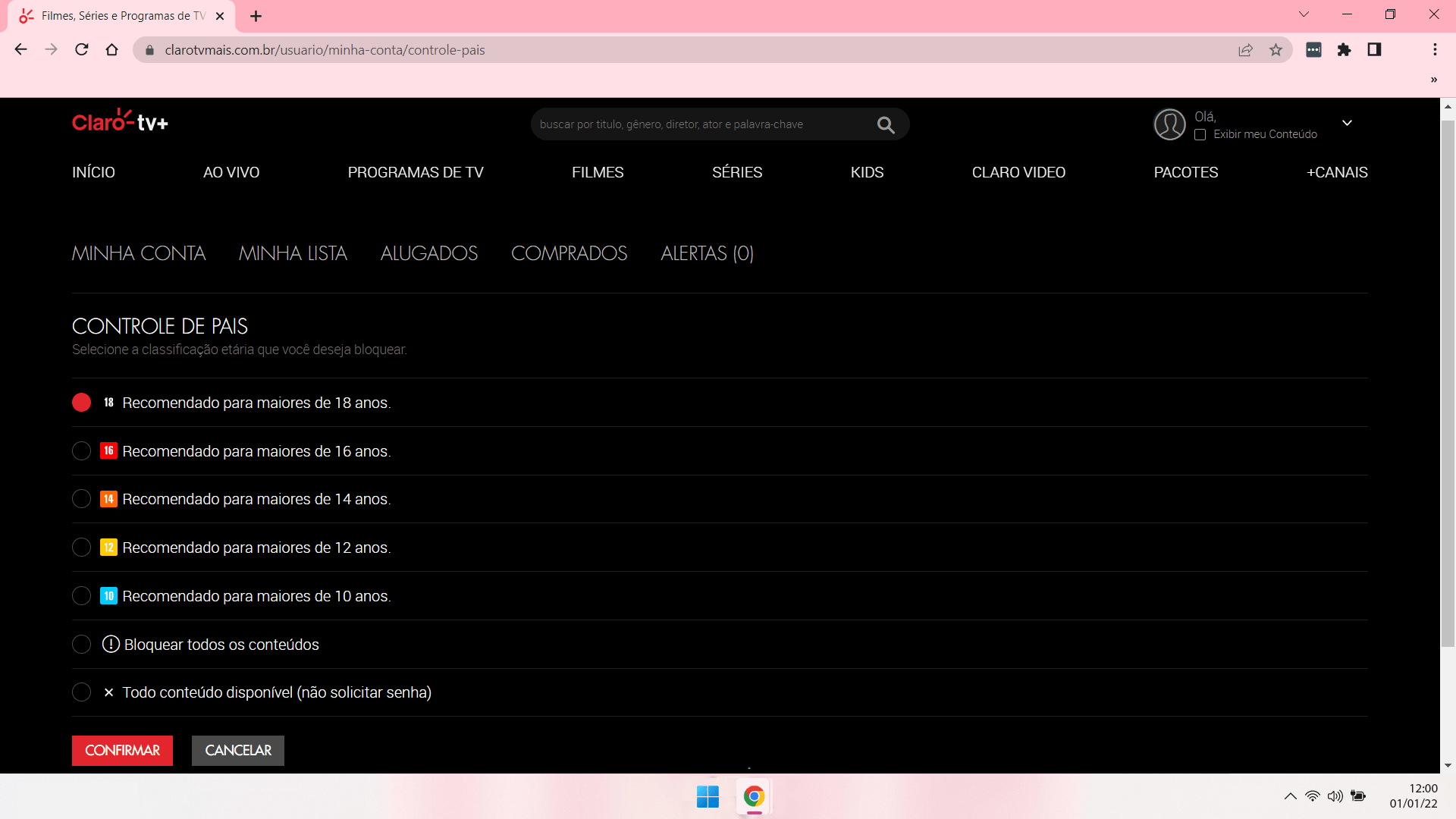Open Wi-Fi network tray icon
The width and height of the screenshot is (1456, 819).
pyautogui.click(x=1312, y=796)
